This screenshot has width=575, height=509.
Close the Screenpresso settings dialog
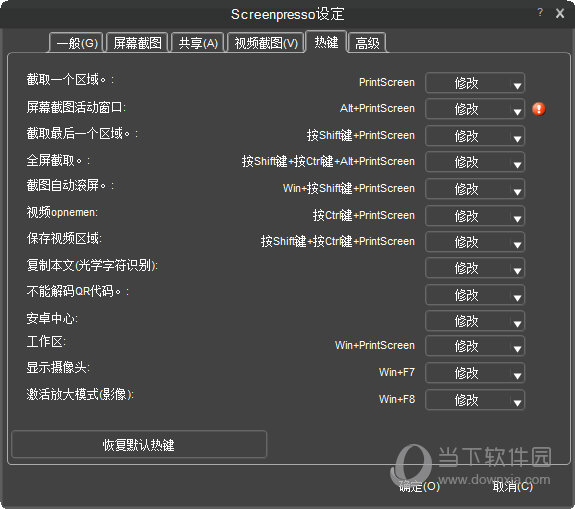(560, 14)
